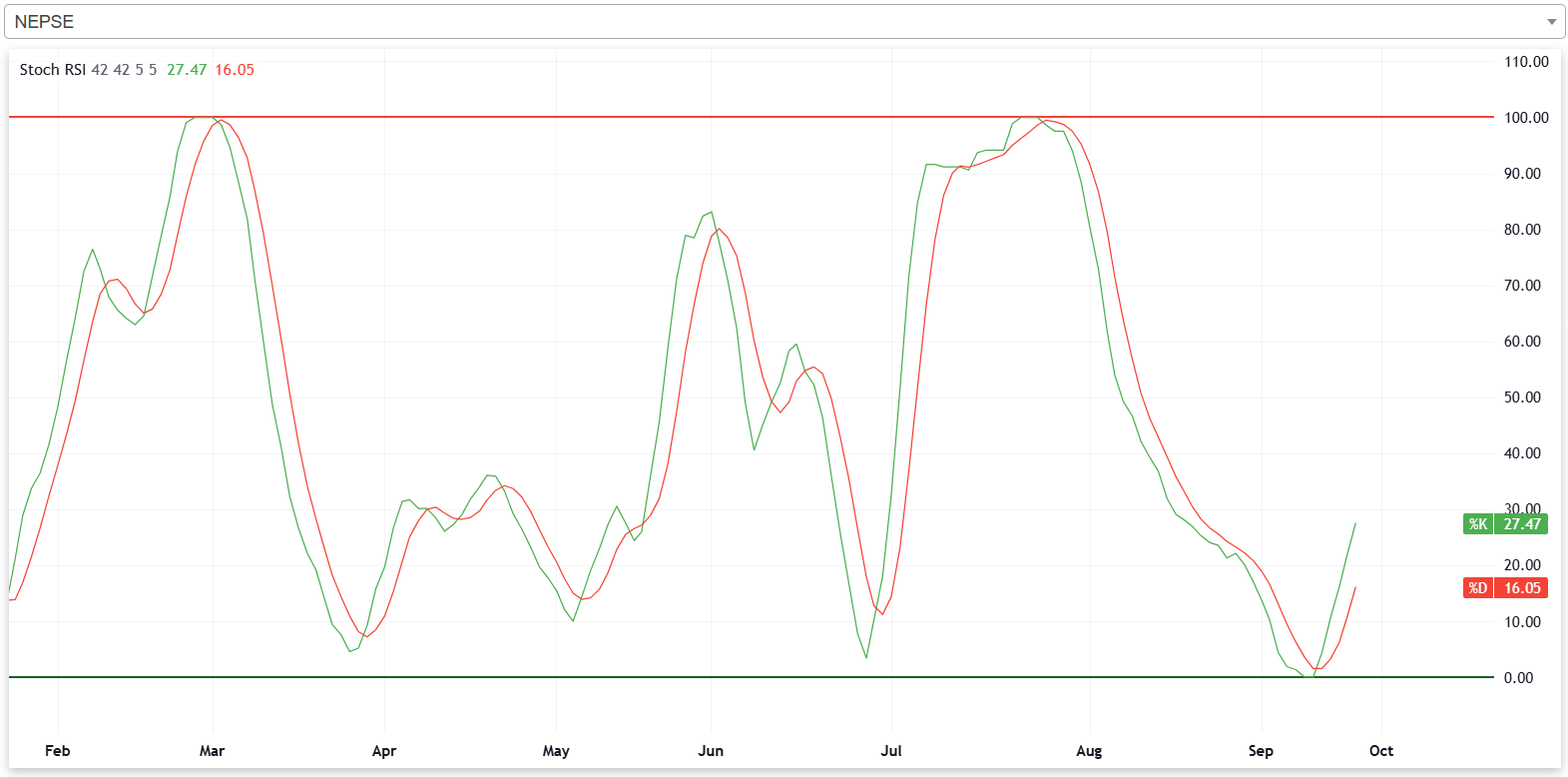Click the 50.00 label on the price scale

(x=1522, y=397)
